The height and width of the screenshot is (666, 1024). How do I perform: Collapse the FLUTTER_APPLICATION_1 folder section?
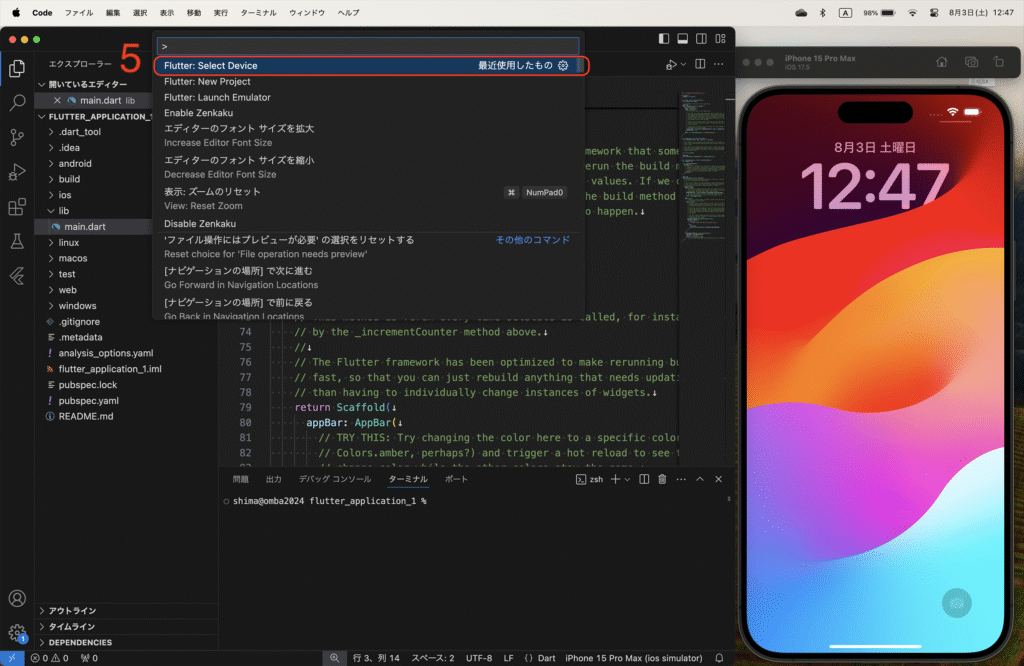point(93,116)
